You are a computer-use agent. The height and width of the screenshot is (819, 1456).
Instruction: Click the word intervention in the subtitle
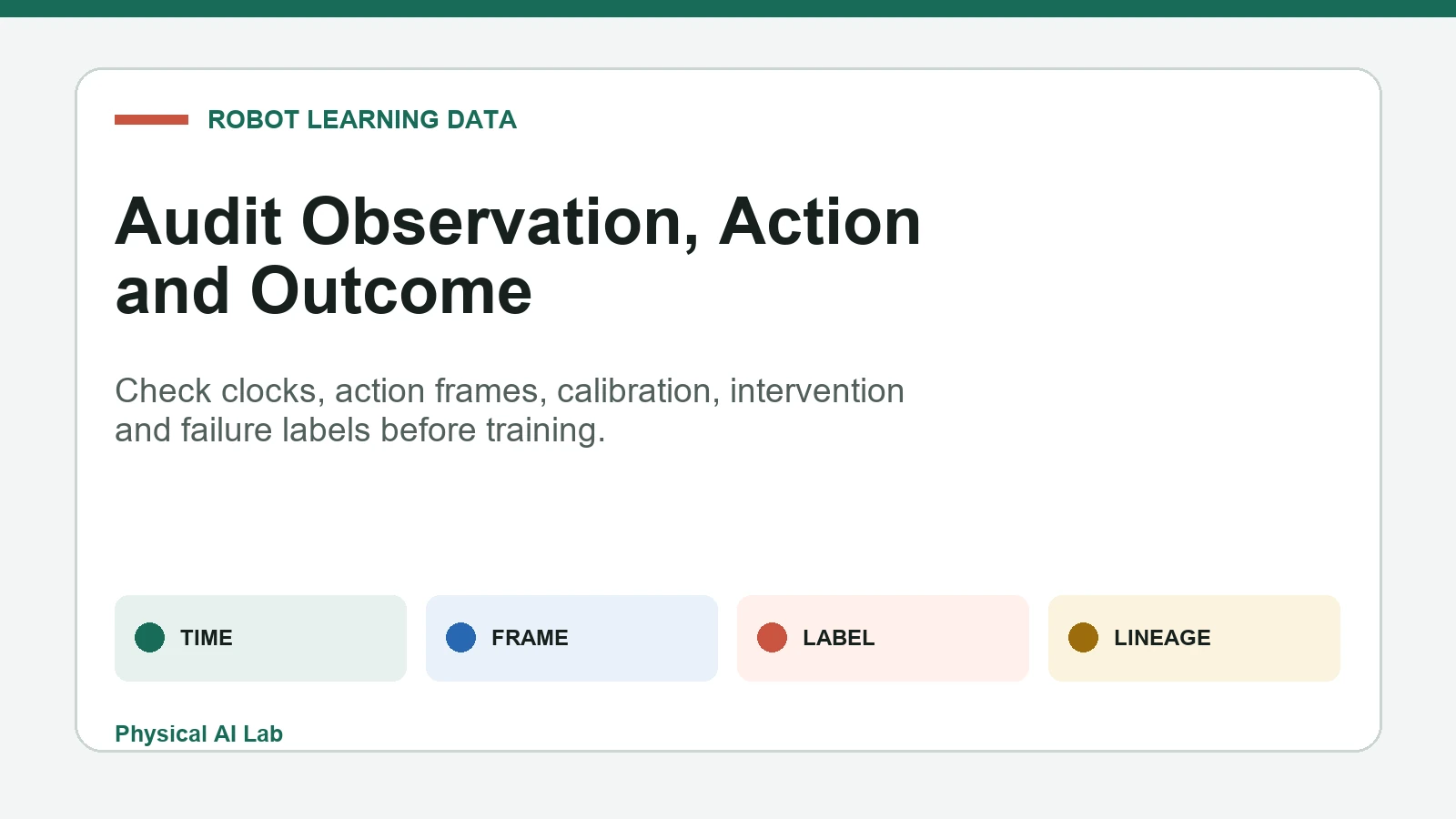click(817, 391)
